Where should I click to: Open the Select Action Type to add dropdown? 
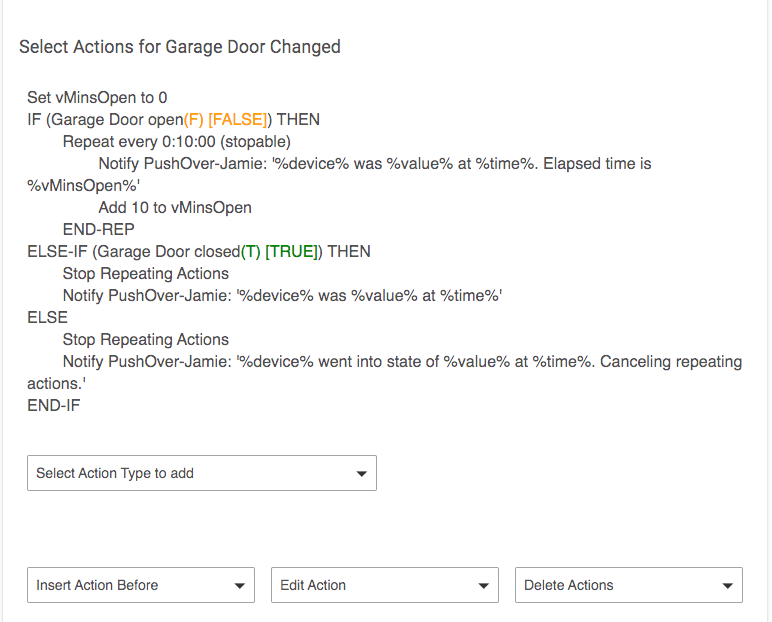200,473
